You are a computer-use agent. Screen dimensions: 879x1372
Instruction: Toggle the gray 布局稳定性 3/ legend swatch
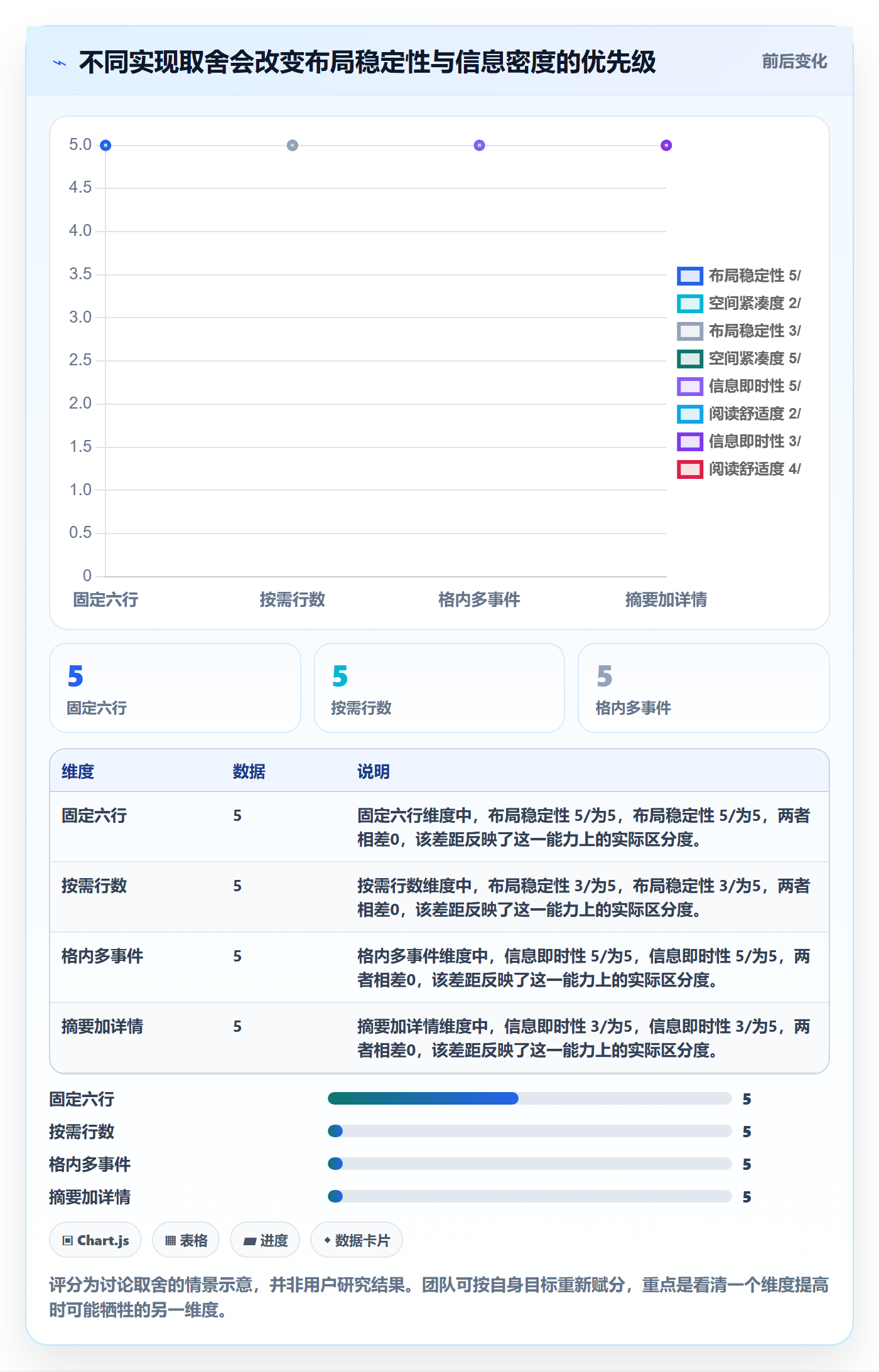689,331
